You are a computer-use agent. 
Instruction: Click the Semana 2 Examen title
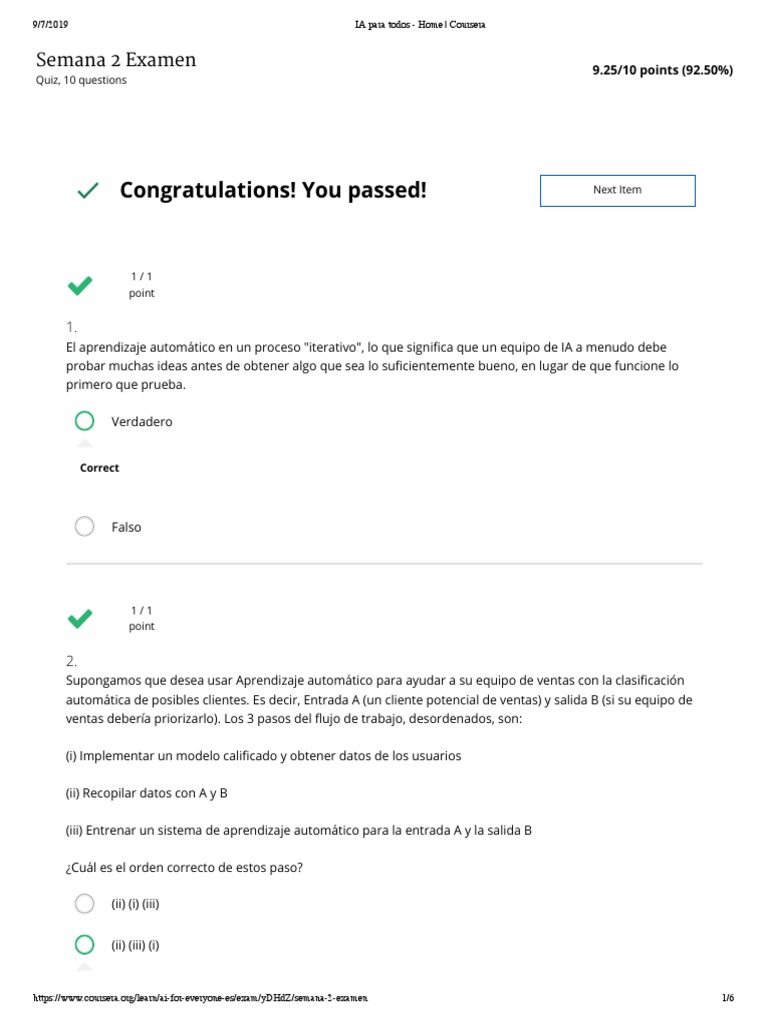(116, 60)
